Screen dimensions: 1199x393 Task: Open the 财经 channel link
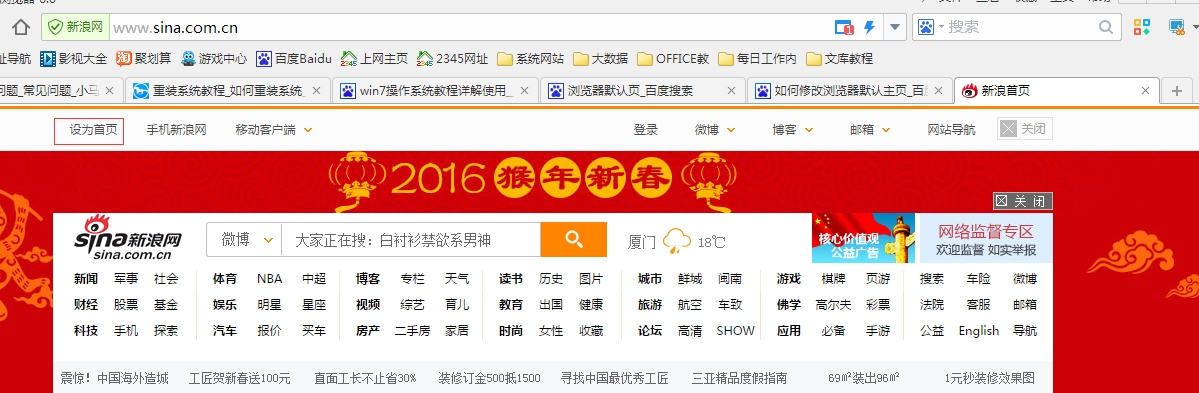tap(86, 304)
